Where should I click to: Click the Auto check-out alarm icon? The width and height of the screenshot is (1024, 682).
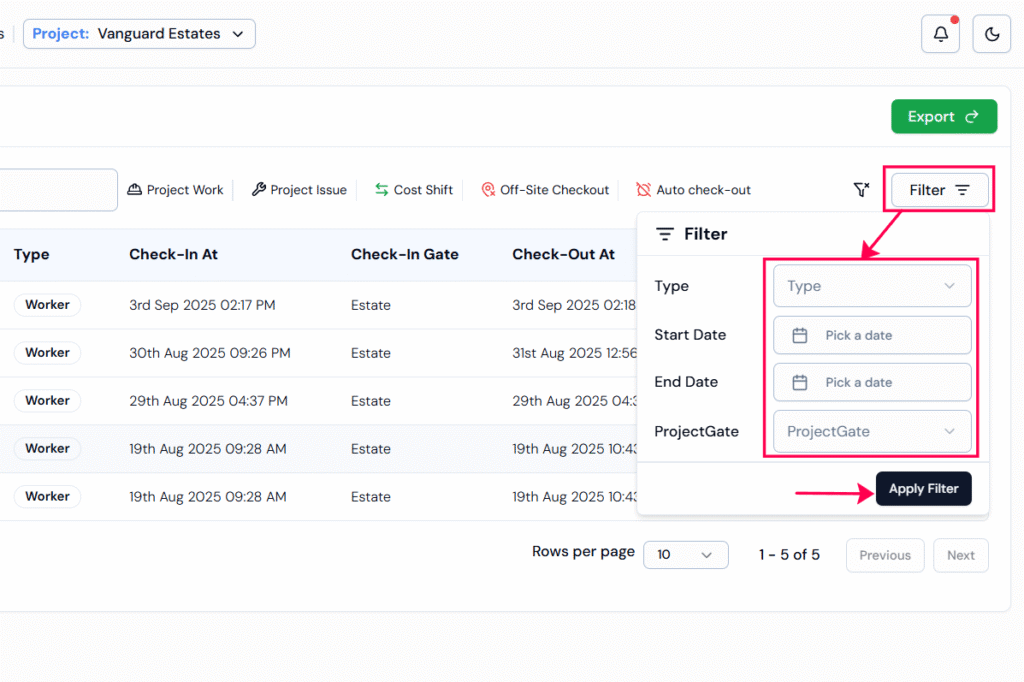pos(644,190)
